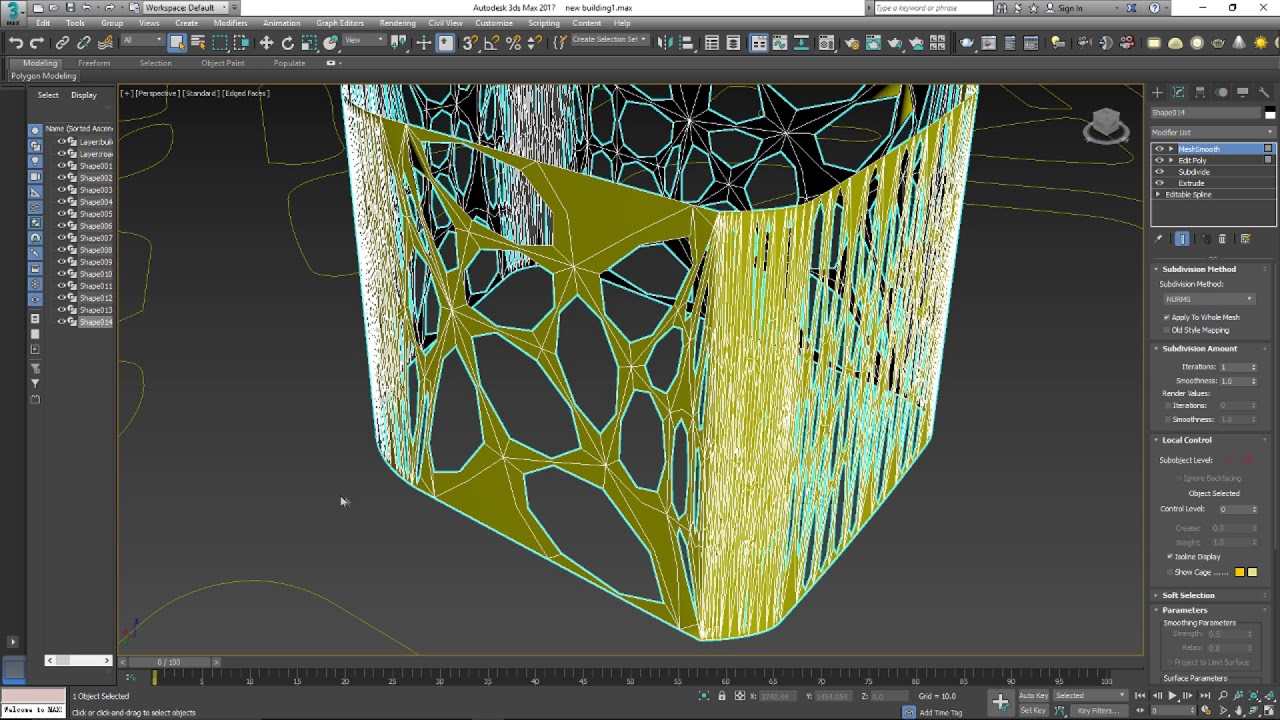Screen dimensions: 1280x720
Task: Open the NURMS subdivision method dropdown
Action: point(1208,299)
